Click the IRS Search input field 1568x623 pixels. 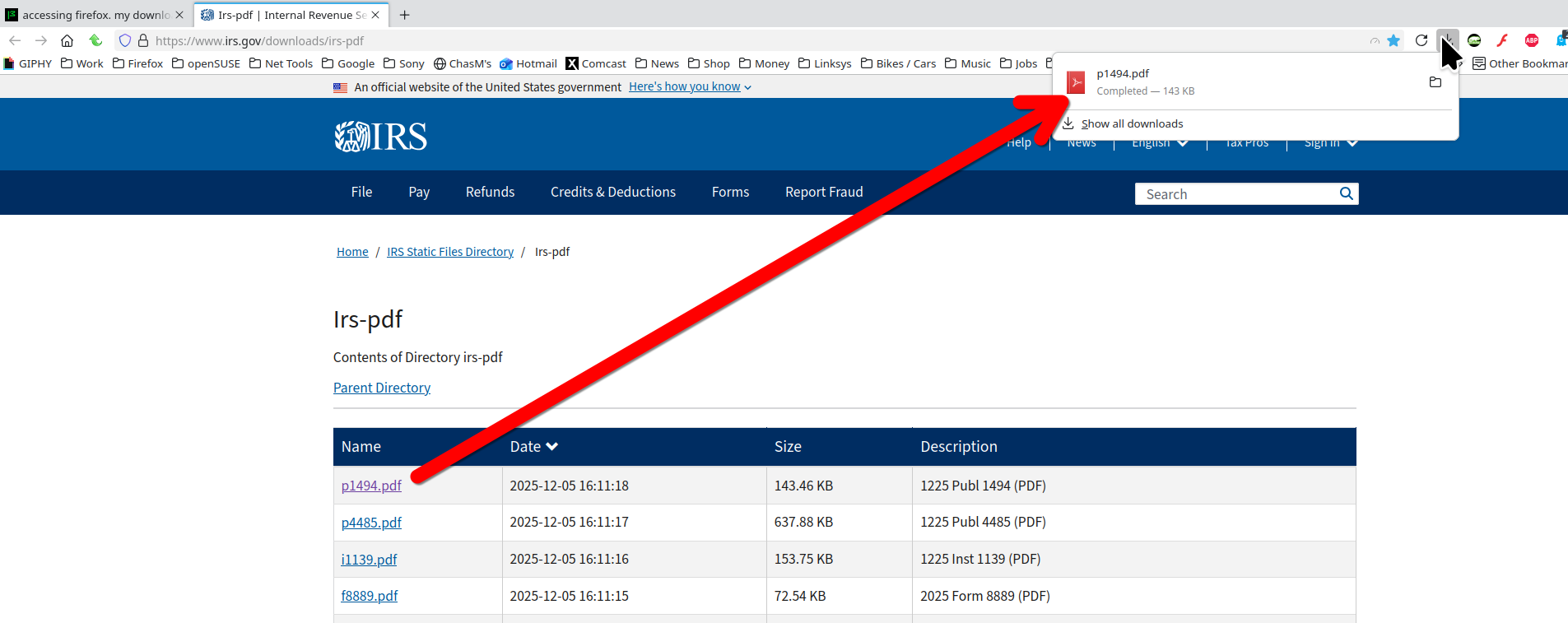tap(1235, 194)
